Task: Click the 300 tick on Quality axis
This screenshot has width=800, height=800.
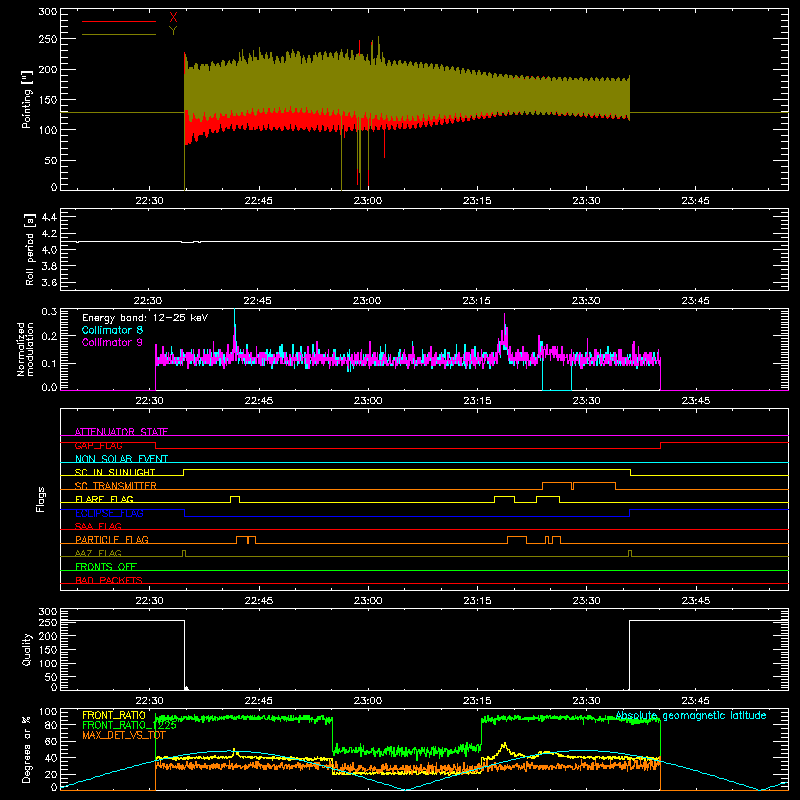Action: click(48, 612)
